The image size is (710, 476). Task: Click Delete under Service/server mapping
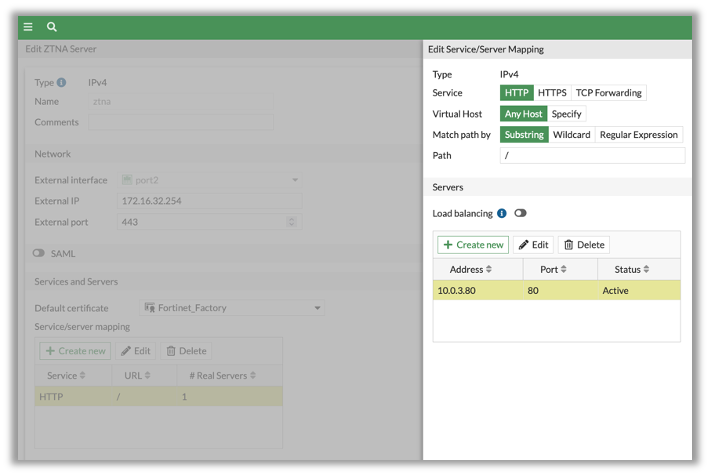[186, 351]
